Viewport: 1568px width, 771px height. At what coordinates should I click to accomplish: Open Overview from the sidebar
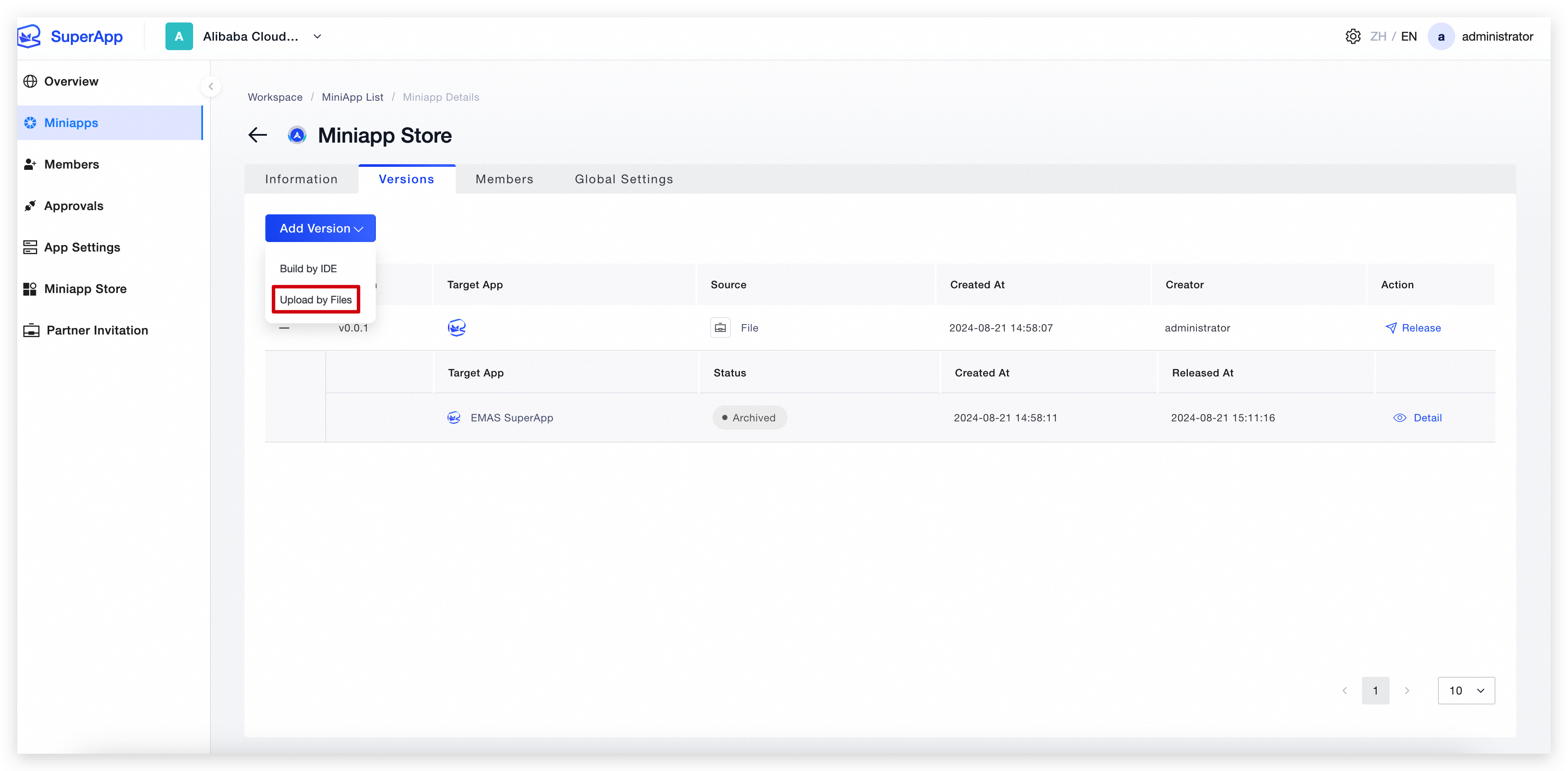70,82
